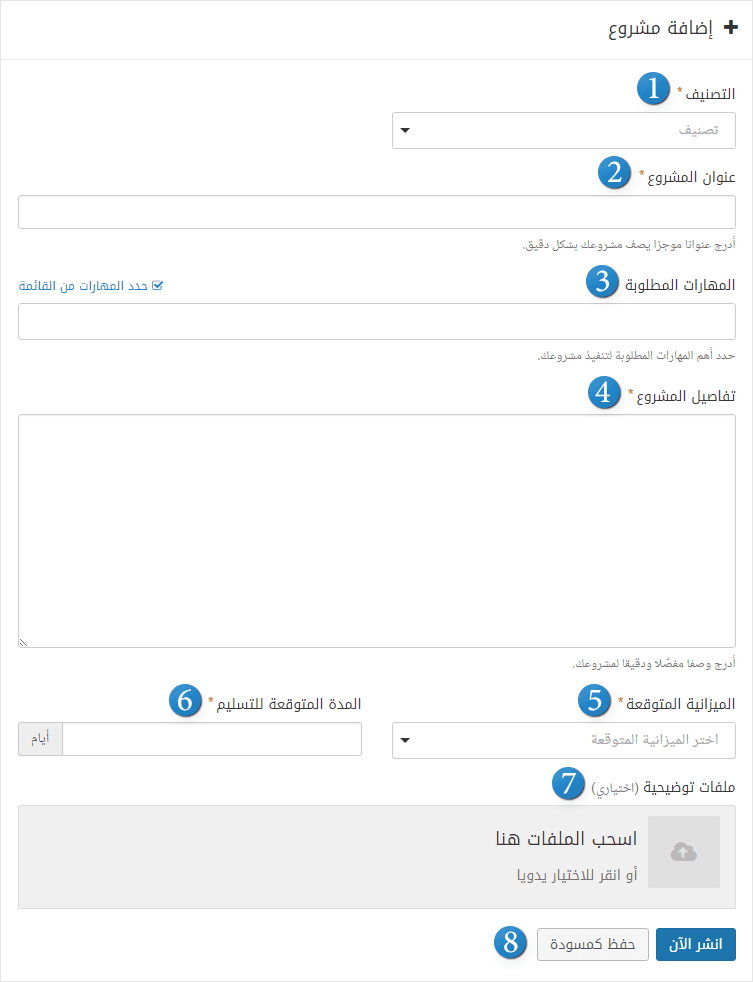
Task: Click numbered badge 2 near عنوان المشروع
Action: [614, 172]
